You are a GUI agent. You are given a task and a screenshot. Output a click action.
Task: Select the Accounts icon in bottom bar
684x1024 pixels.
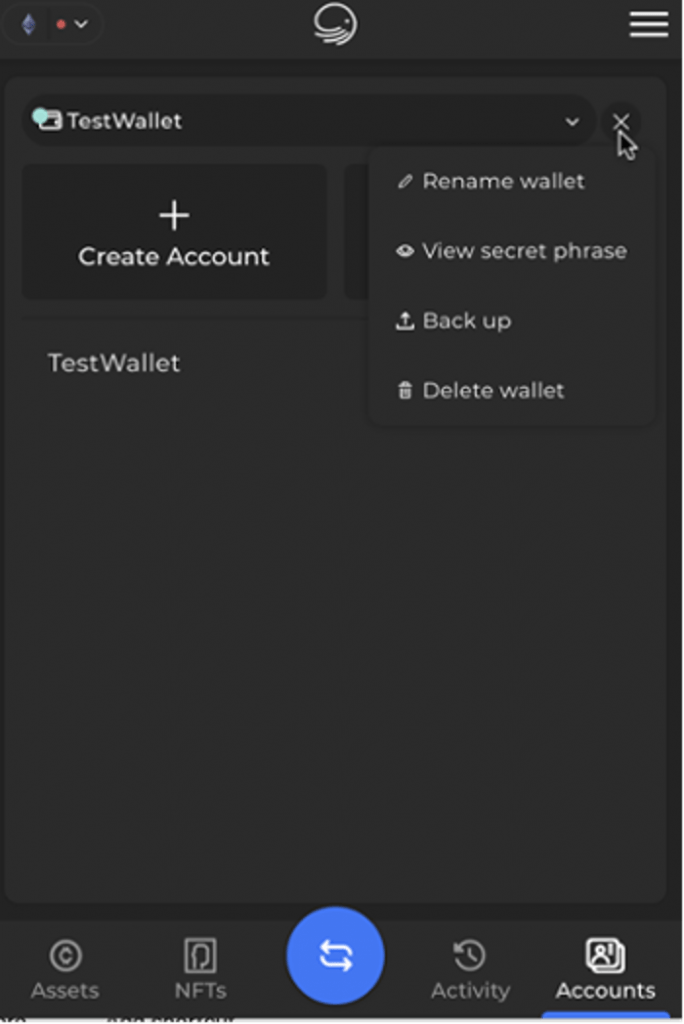tap(604, 955)
